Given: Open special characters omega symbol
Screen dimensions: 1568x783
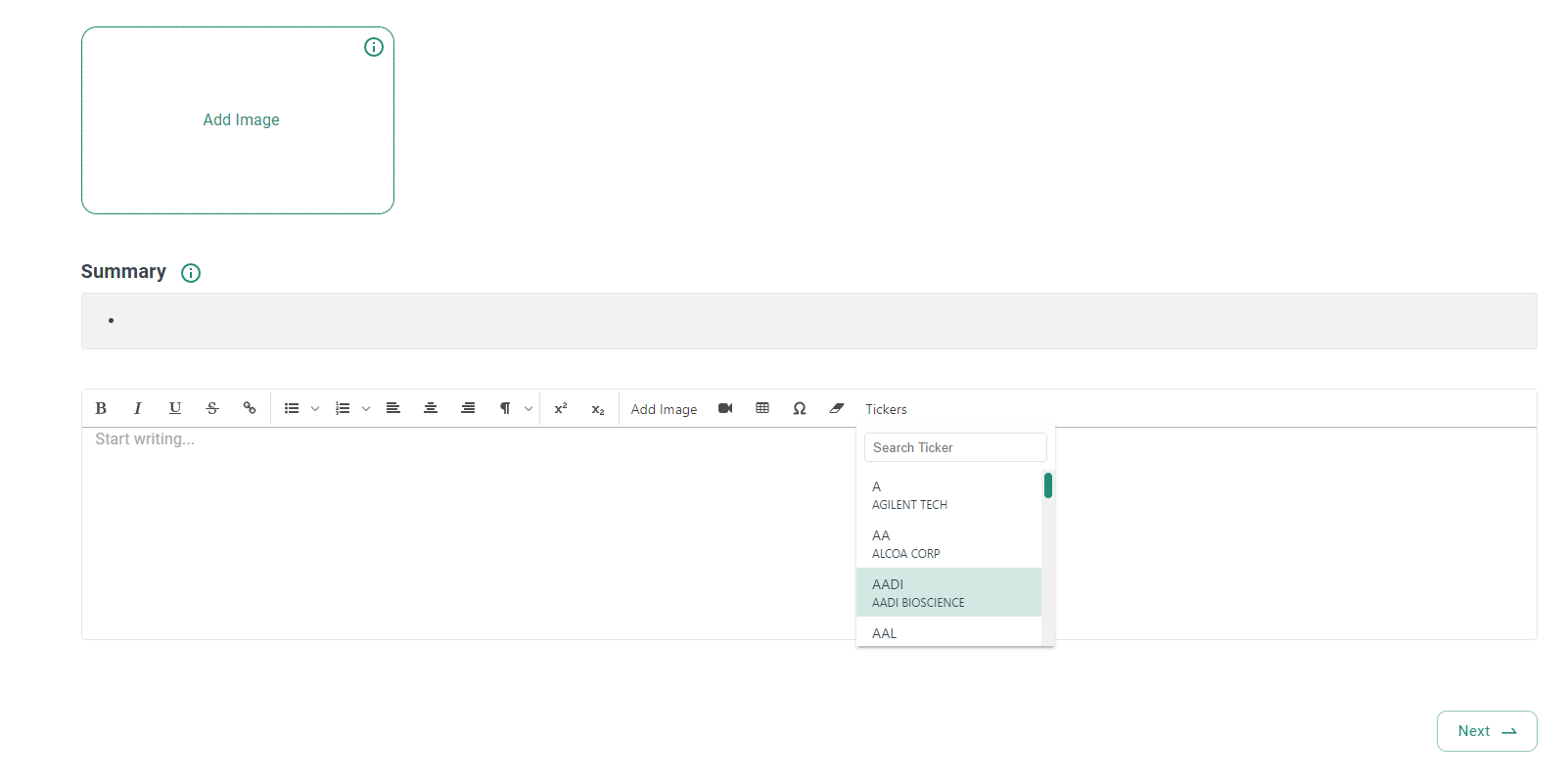Looking at the screenshot, I should [800, 408].
